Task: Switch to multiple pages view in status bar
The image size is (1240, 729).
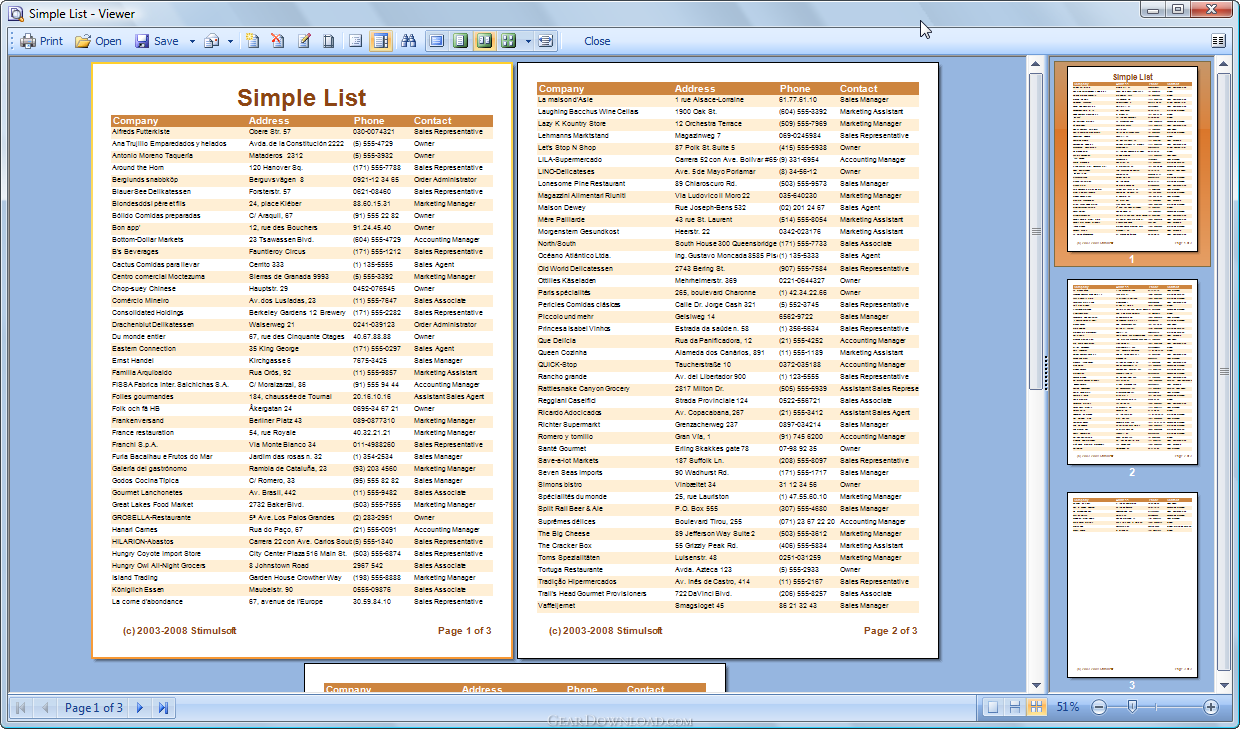Action: [x=1037, y=707]
